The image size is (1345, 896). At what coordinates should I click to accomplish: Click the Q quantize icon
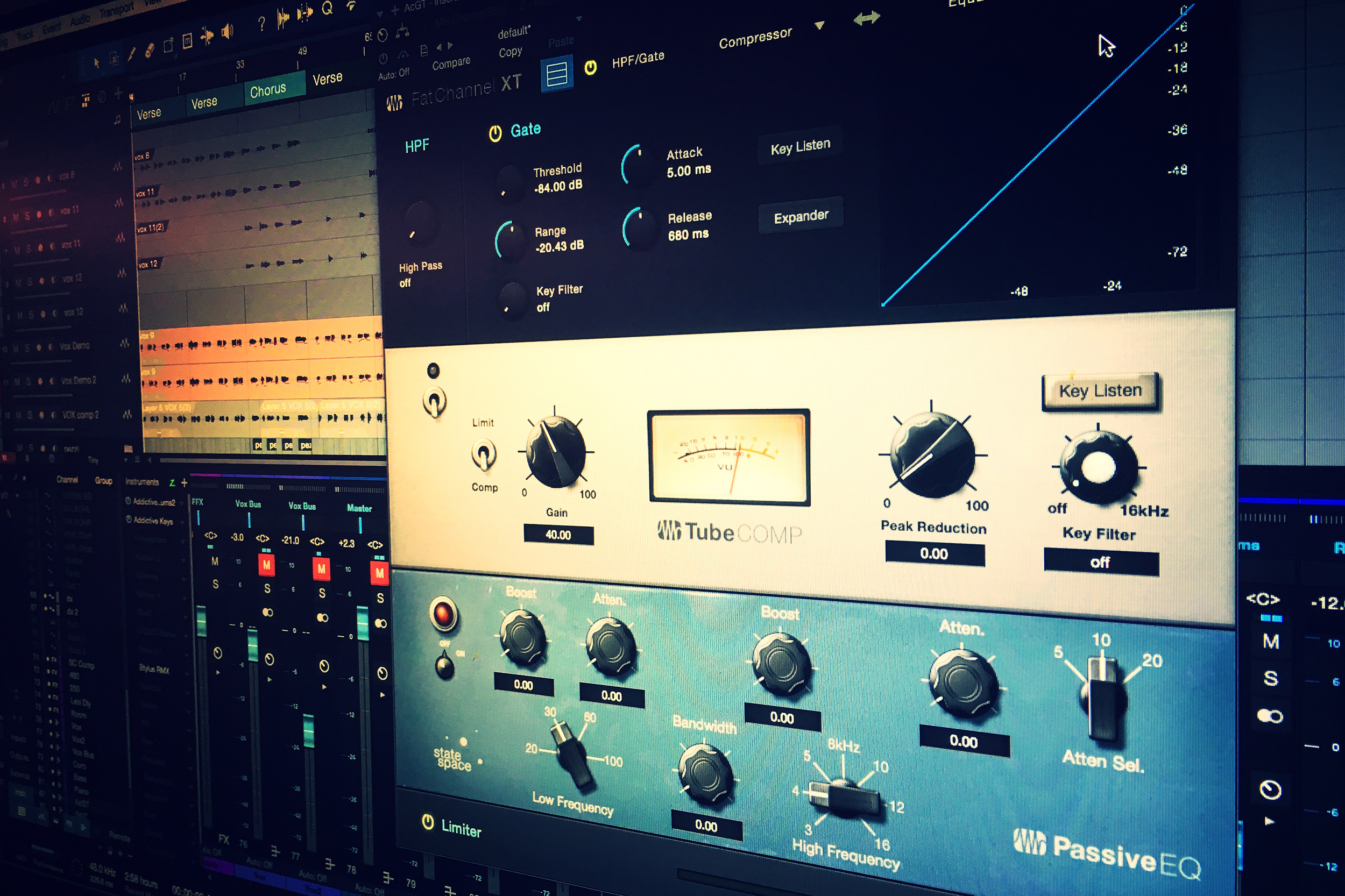click(327, 8)
